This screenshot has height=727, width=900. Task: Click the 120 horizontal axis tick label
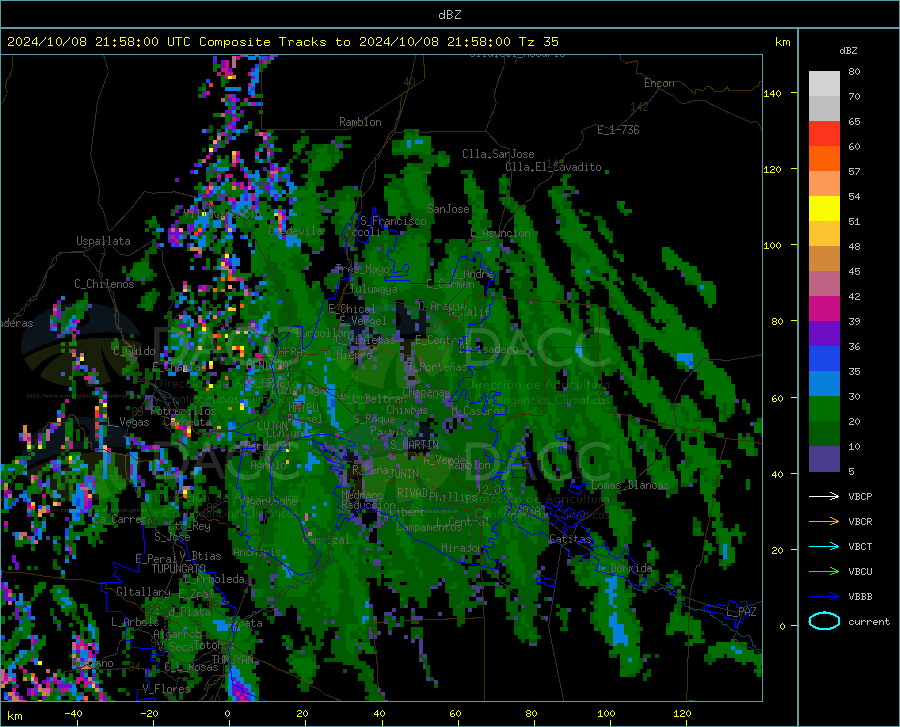click(682, 713)
